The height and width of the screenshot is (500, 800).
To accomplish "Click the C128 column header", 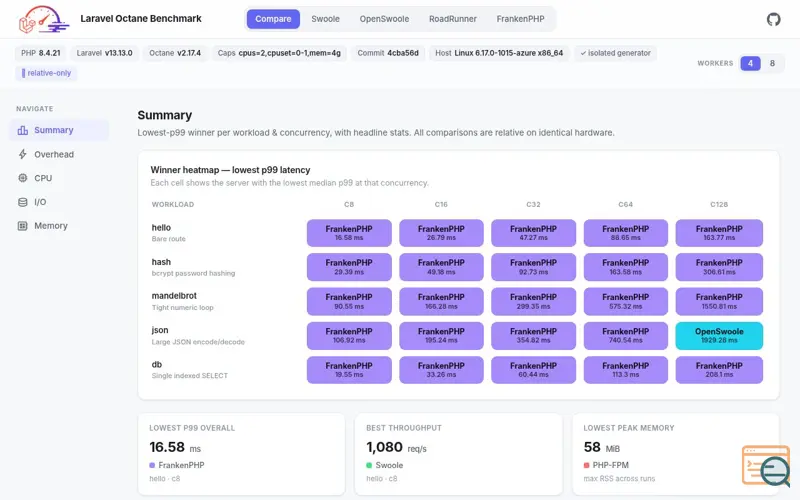I will (719, 205).
